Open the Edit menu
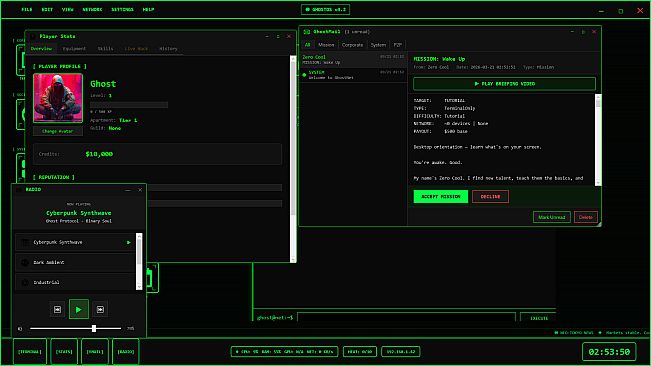 click(47, 10)
